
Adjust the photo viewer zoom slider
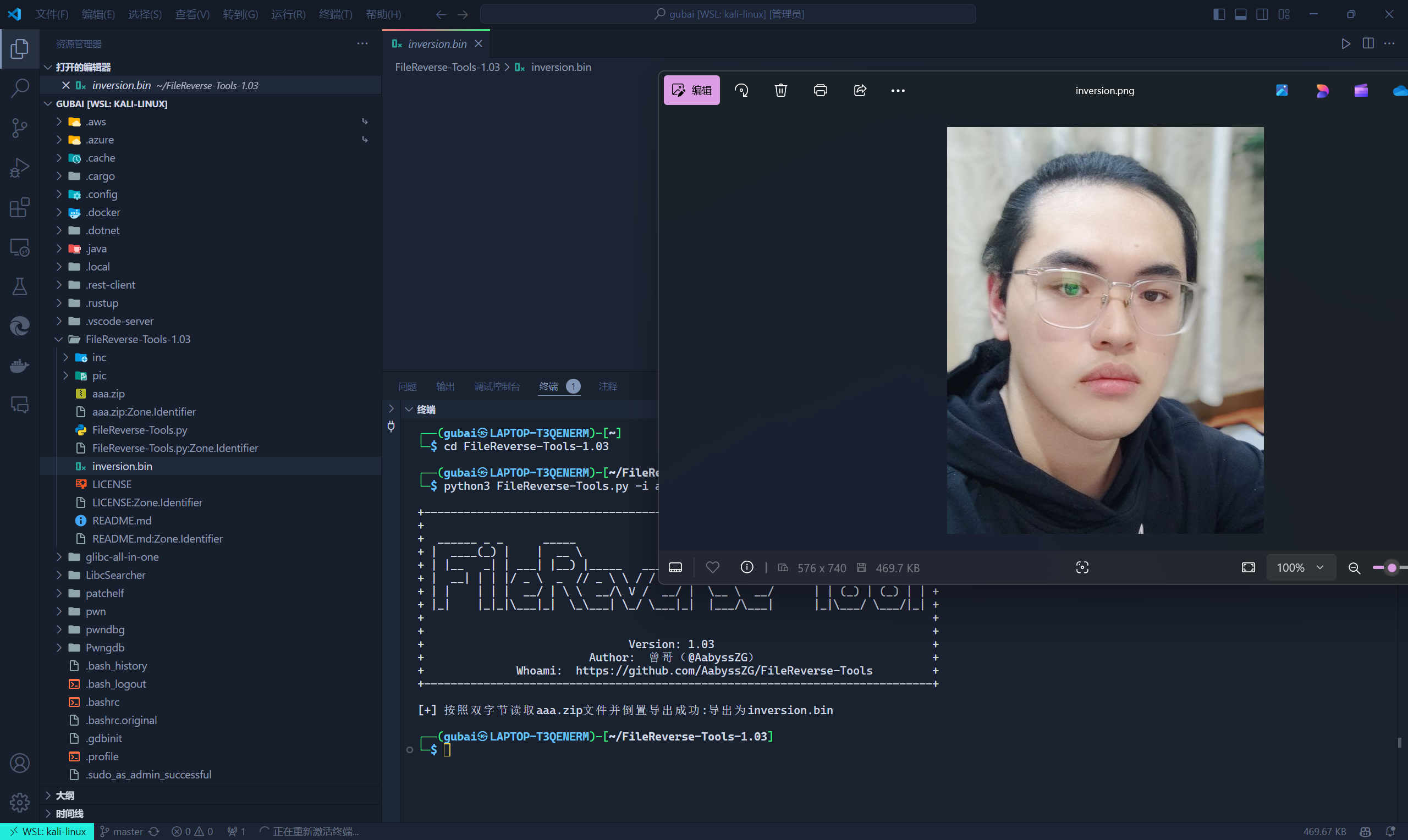click(1391, 568)
